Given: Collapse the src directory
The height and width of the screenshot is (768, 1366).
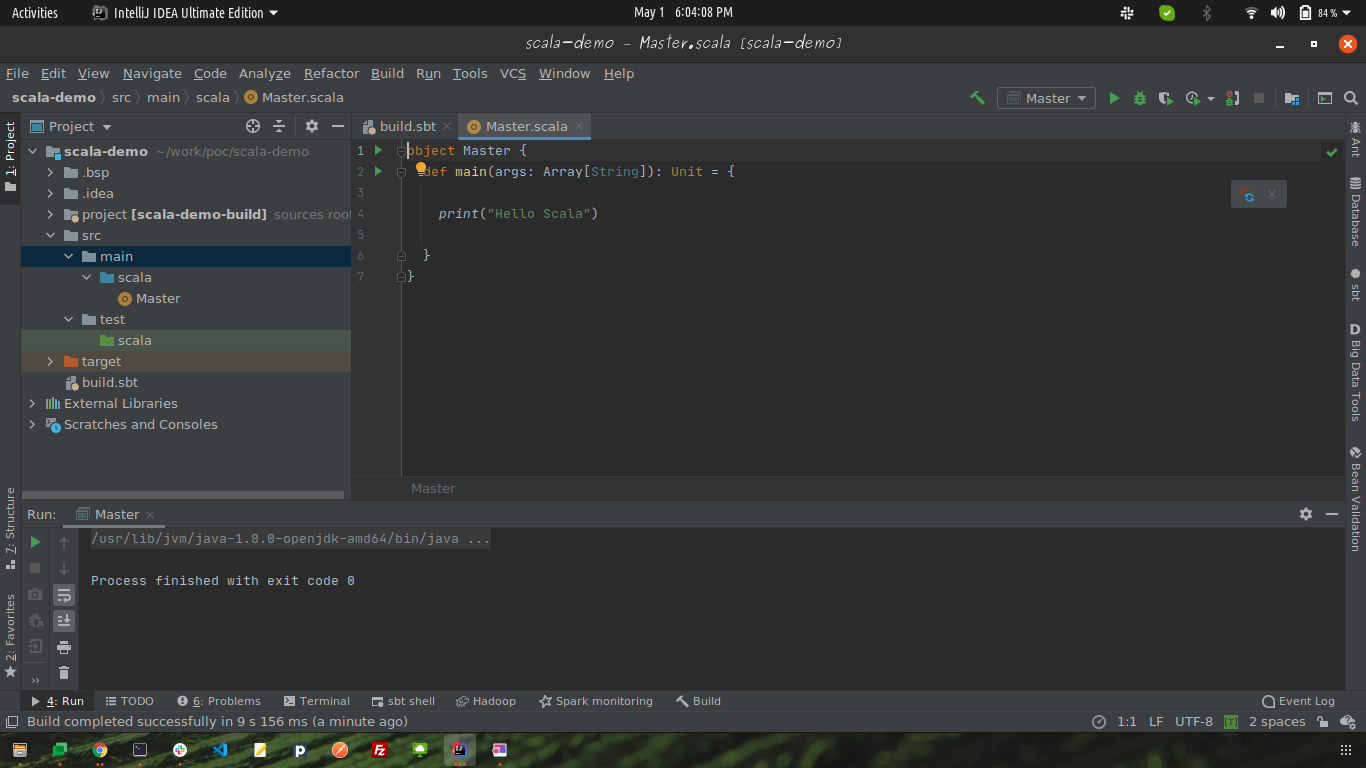Looking at the screenshot, I should coord(49,235).
